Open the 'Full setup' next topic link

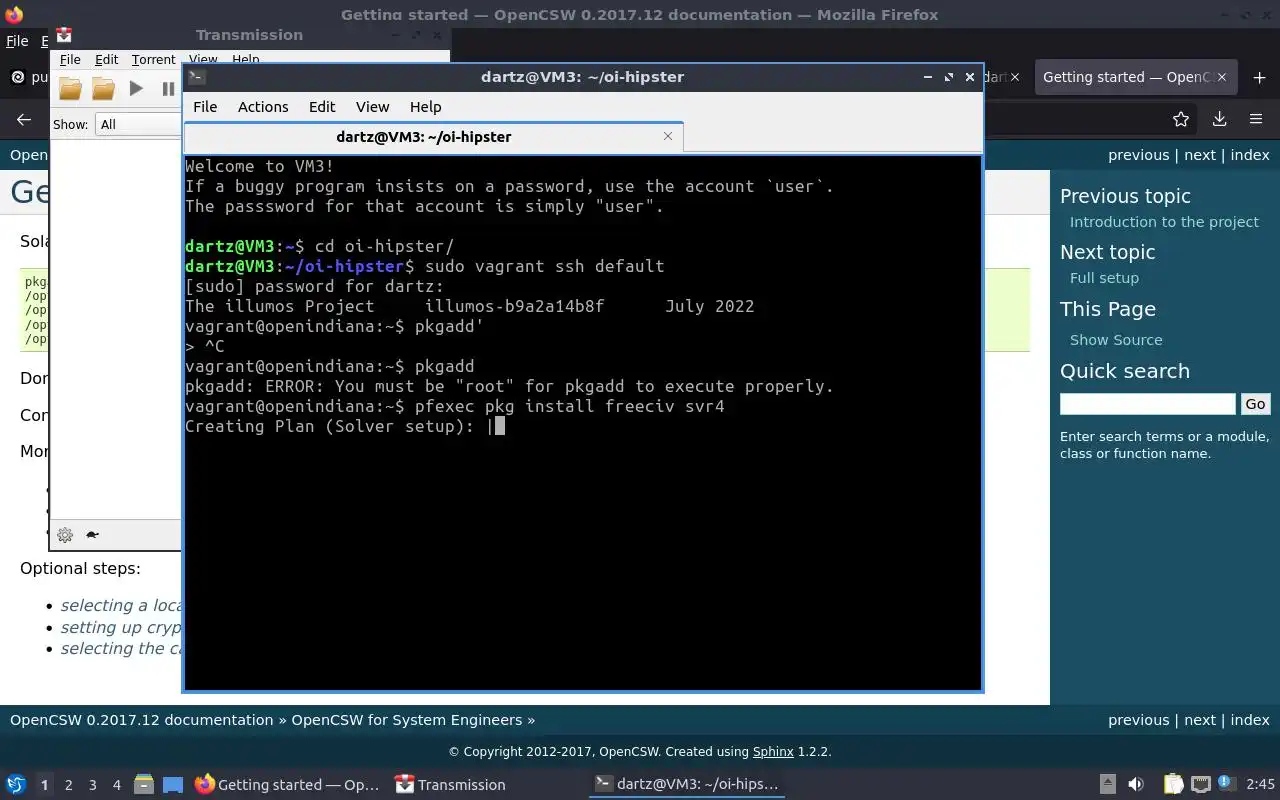click(1104, 278)
